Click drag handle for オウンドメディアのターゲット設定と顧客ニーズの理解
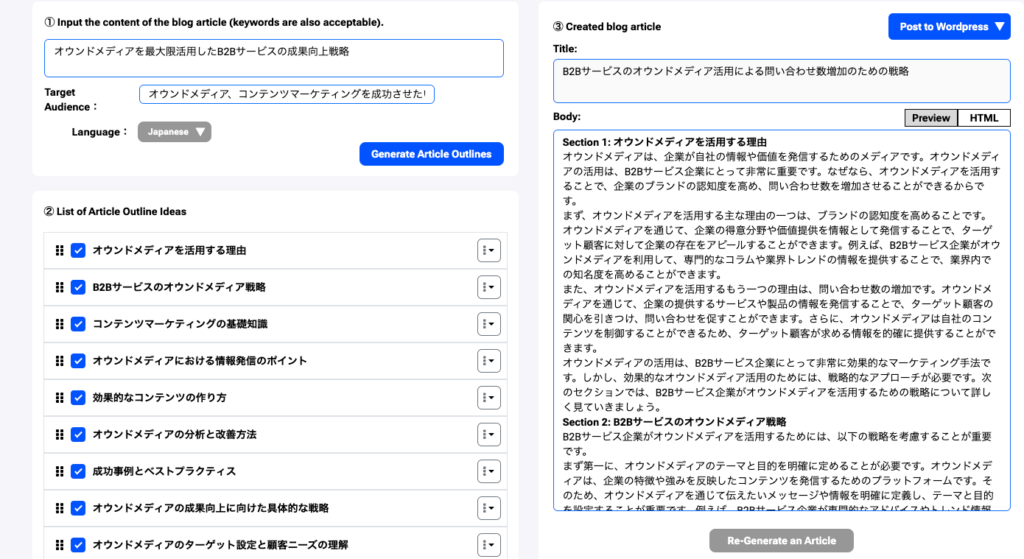 pyautogui.click(x=59, y=545)
